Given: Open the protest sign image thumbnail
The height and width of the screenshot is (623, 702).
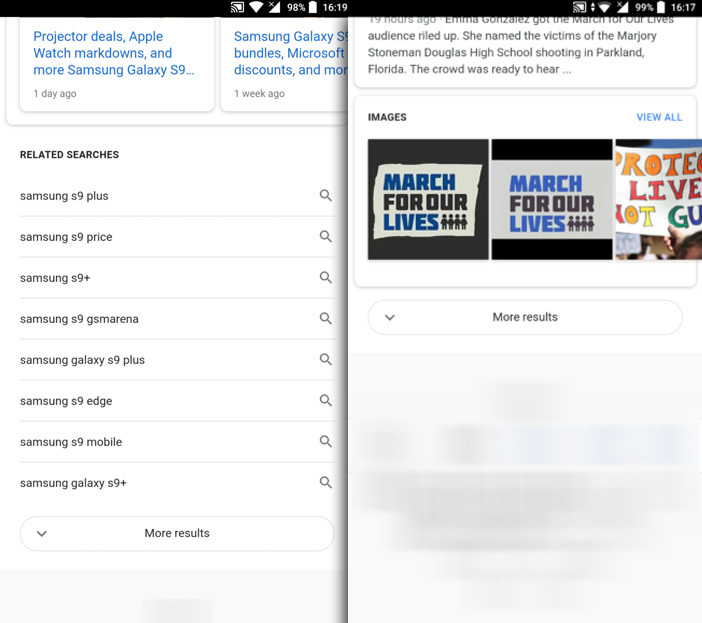Looking at the screenshot, I should click(x=658, y=200).
